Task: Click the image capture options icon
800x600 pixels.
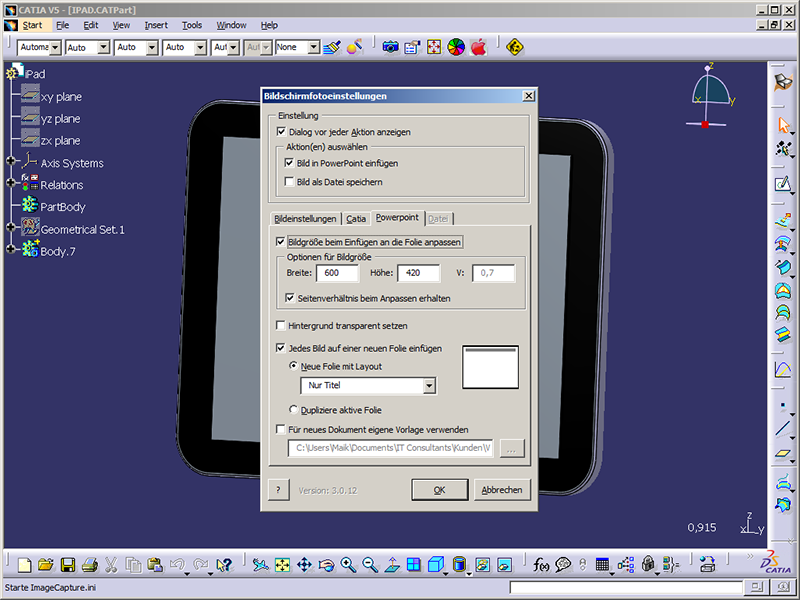Action: [x=412, y=47]
